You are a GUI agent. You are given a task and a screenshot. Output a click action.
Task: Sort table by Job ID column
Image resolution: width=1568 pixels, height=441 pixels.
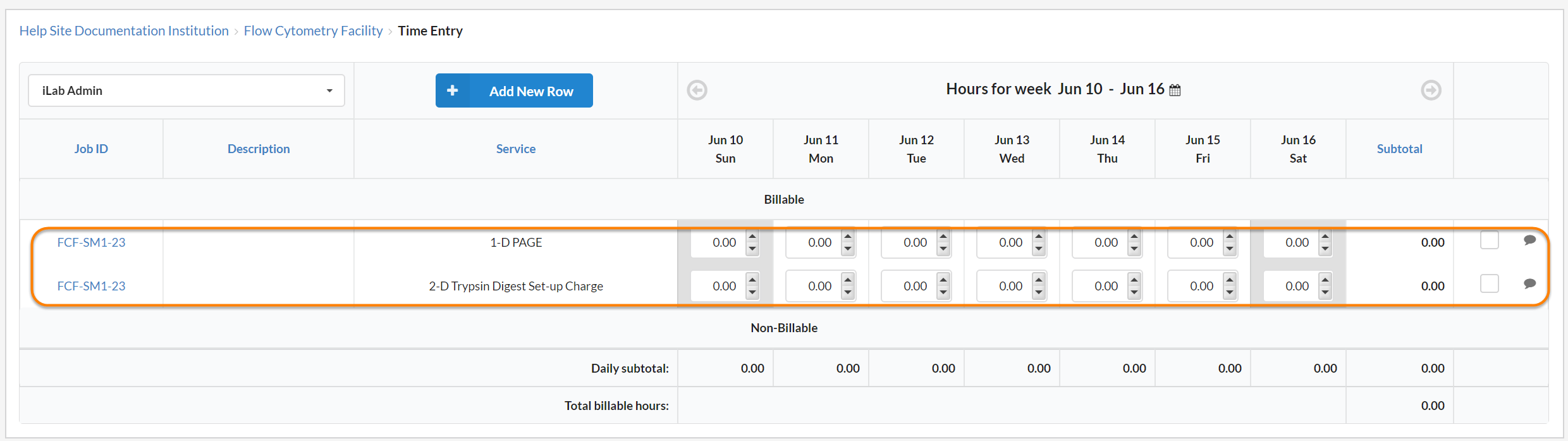click(x=91, y=149)
